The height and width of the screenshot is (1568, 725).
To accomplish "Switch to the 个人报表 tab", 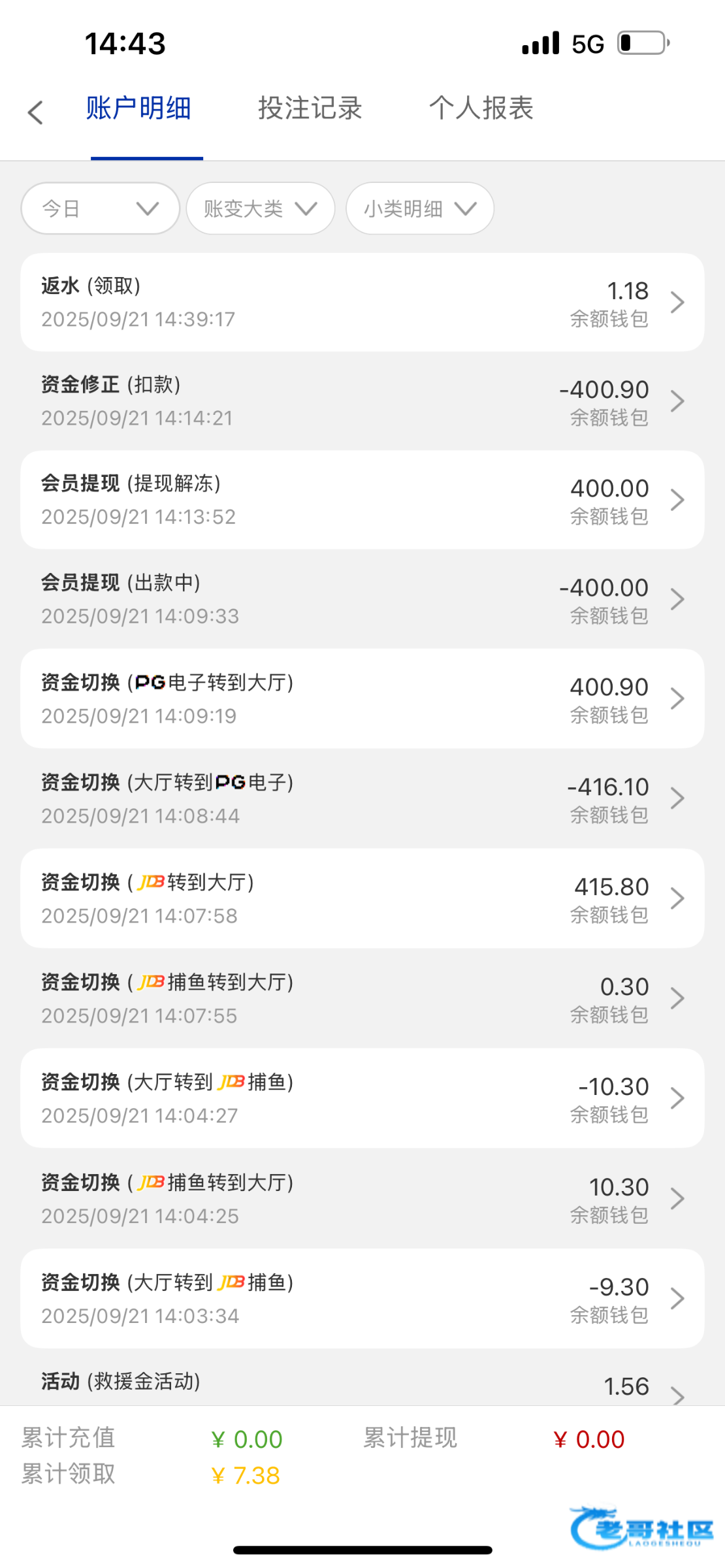I will 481,108.
